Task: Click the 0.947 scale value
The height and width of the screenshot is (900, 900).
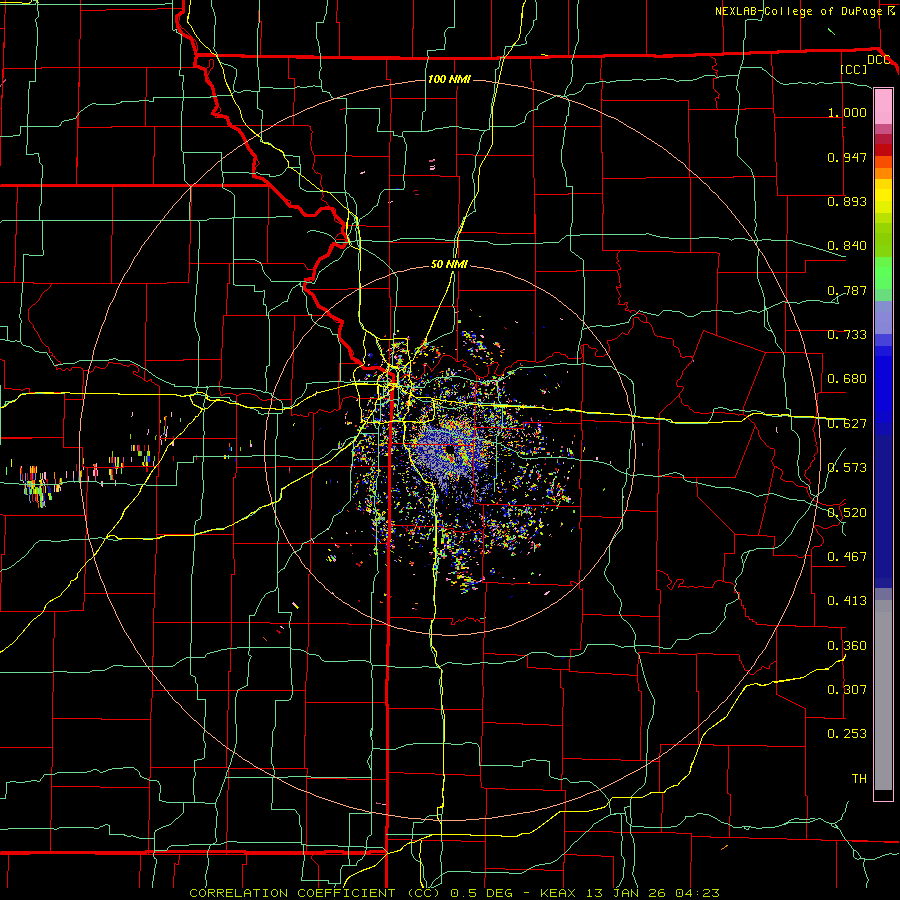Action: coord(847,157)
